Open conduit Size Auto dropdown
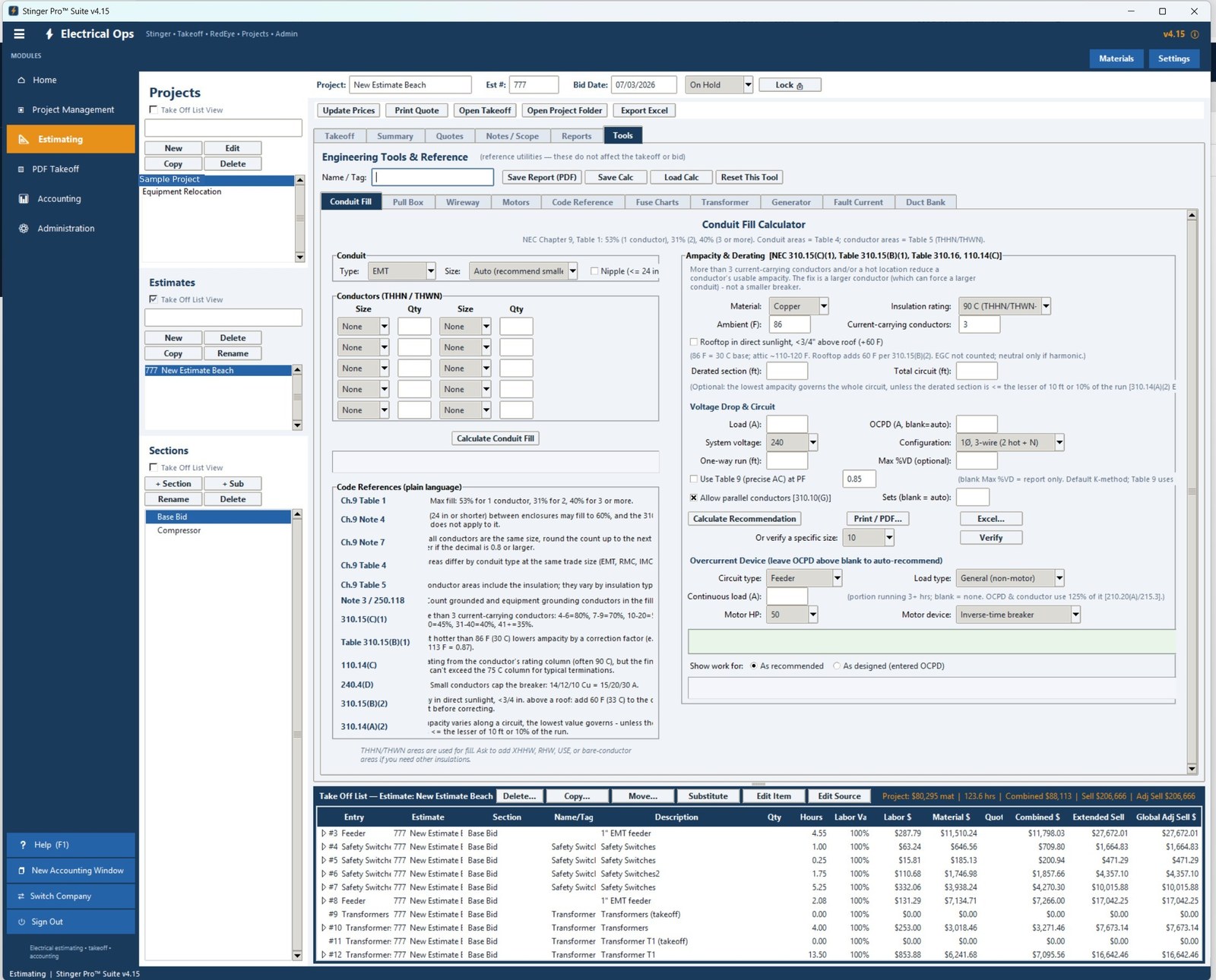Image resolution: width=1216 pixels, height=980 pixels. (573, 271)
